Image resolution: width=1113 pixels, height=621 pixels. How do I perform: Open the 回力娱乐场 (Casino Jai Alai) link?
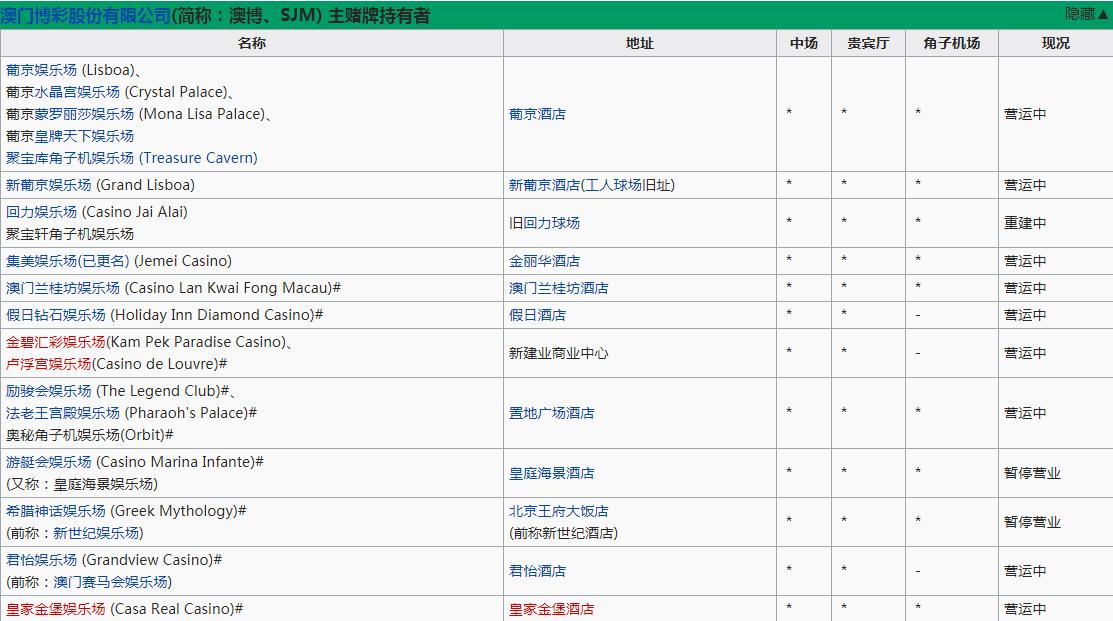[x=41, y=211]
